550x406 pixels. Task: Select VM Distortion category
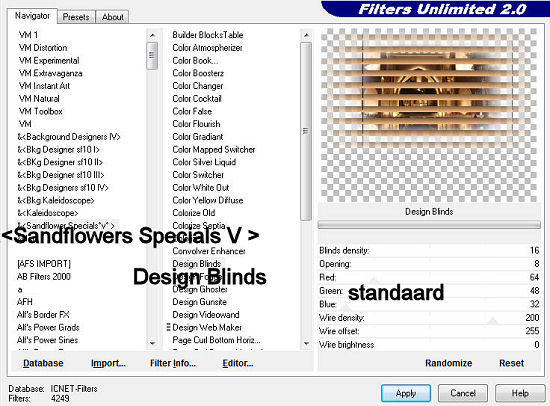(43, 48)
